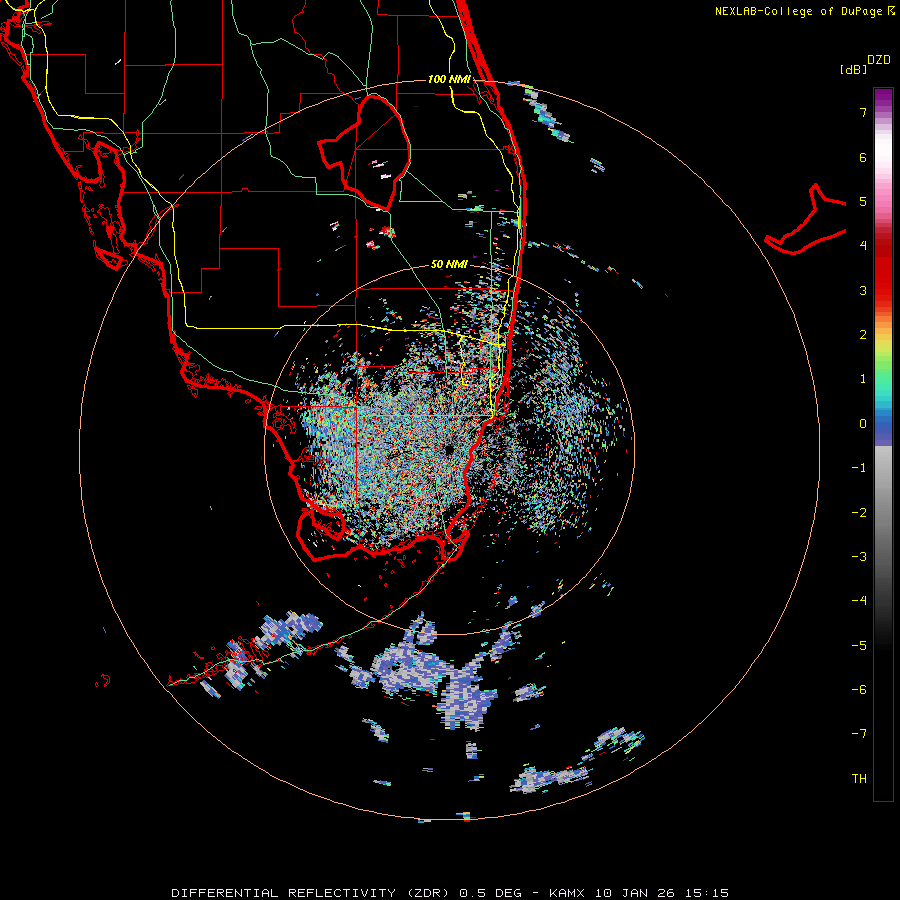Click the DZD legend title
The image size is (900, 900).
click(x=879, y=60)
